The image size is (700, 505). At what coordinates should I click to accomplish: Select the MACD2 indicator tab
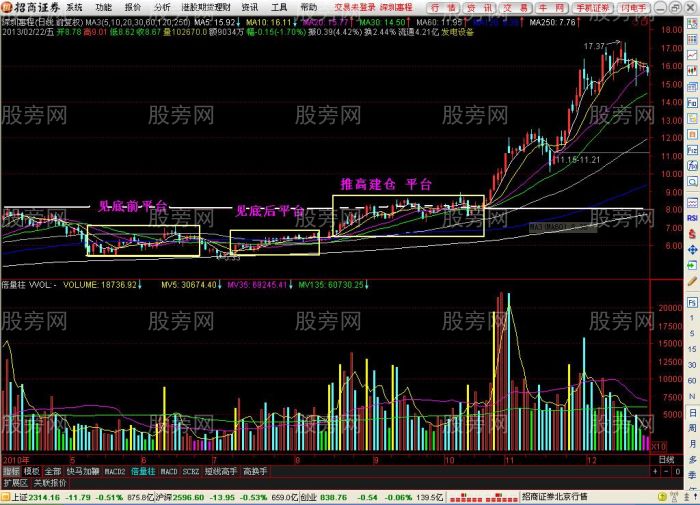click(x=115, y=472)
